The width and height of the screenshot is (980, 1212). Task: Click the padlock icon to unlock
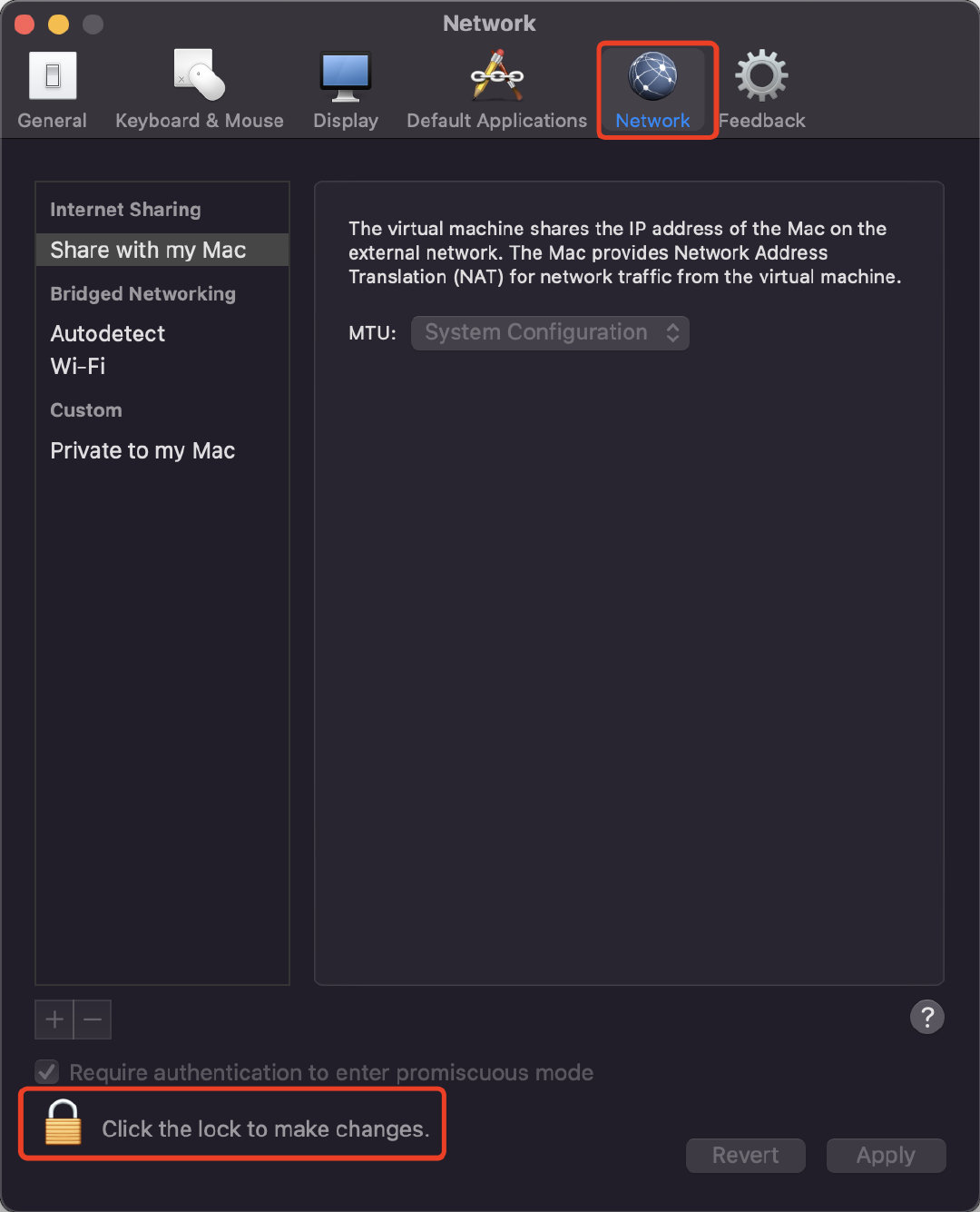pos(64,1122)
